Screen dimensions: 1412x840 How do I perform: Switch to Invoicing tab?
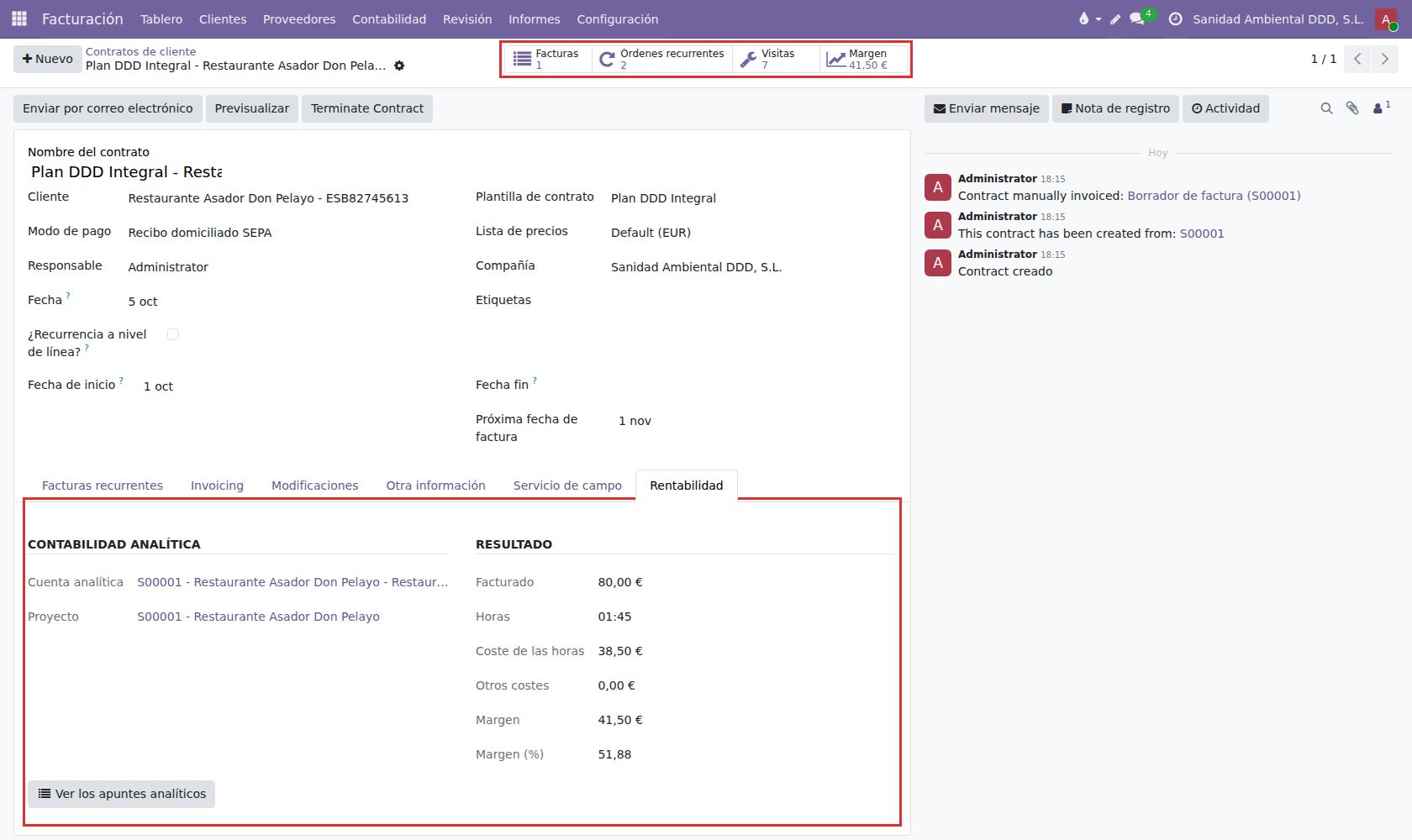click(217, 486)
